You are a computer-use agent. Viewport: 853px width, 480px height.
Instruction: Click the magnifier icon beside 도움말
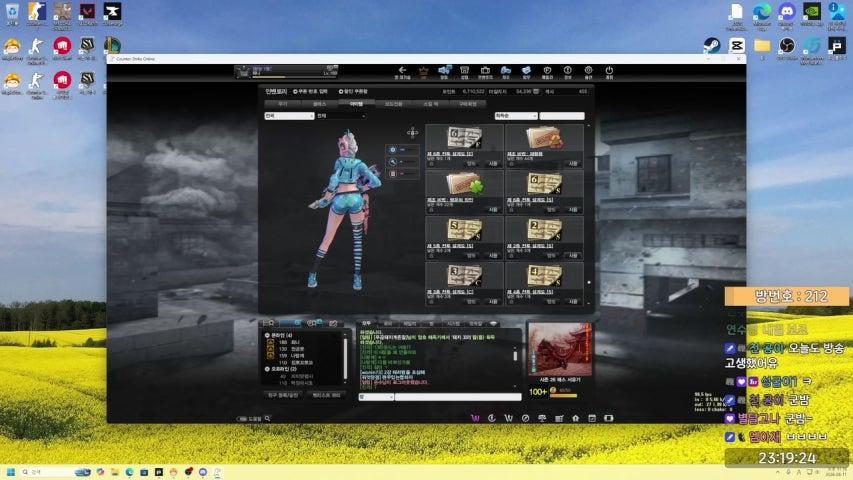click(x=267, y=419)
